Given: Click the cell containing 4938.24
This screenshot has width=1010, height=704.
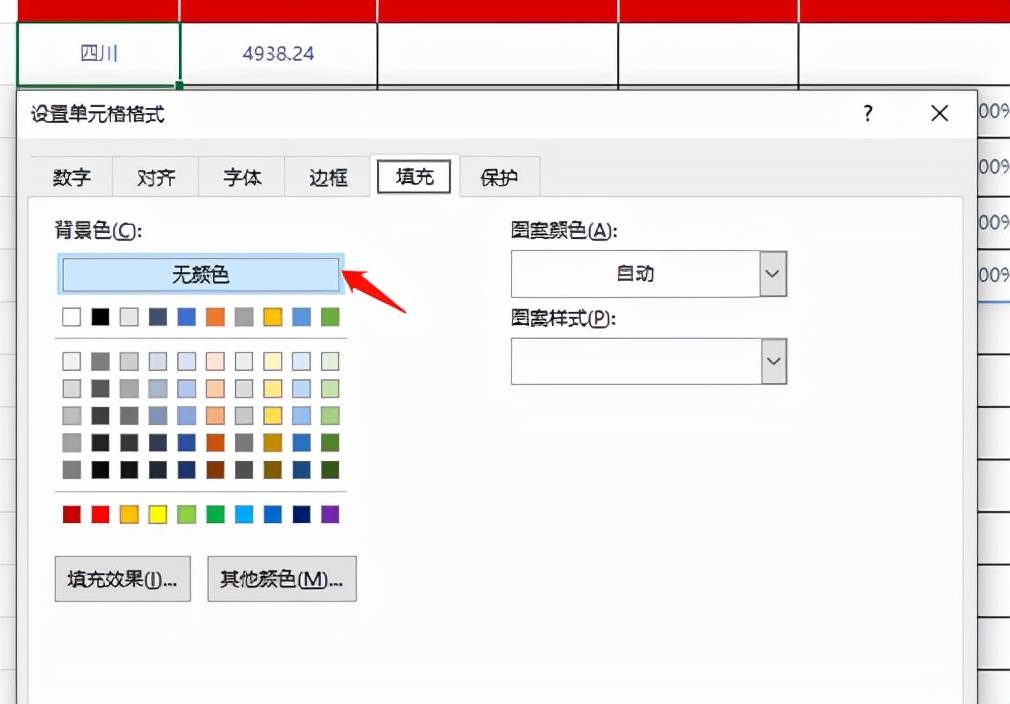Looking at the screenshot, I should point(277,53).
